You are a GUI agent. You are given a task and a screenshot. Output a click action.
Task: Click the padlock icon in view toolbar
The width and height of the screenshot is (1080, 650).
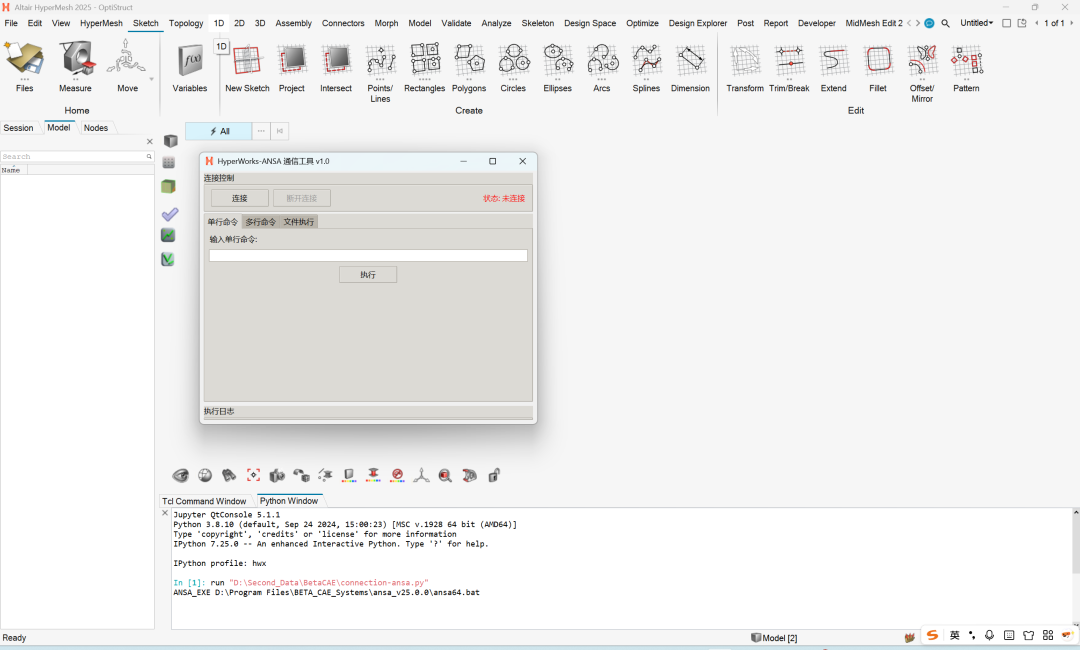pos(494,475)
